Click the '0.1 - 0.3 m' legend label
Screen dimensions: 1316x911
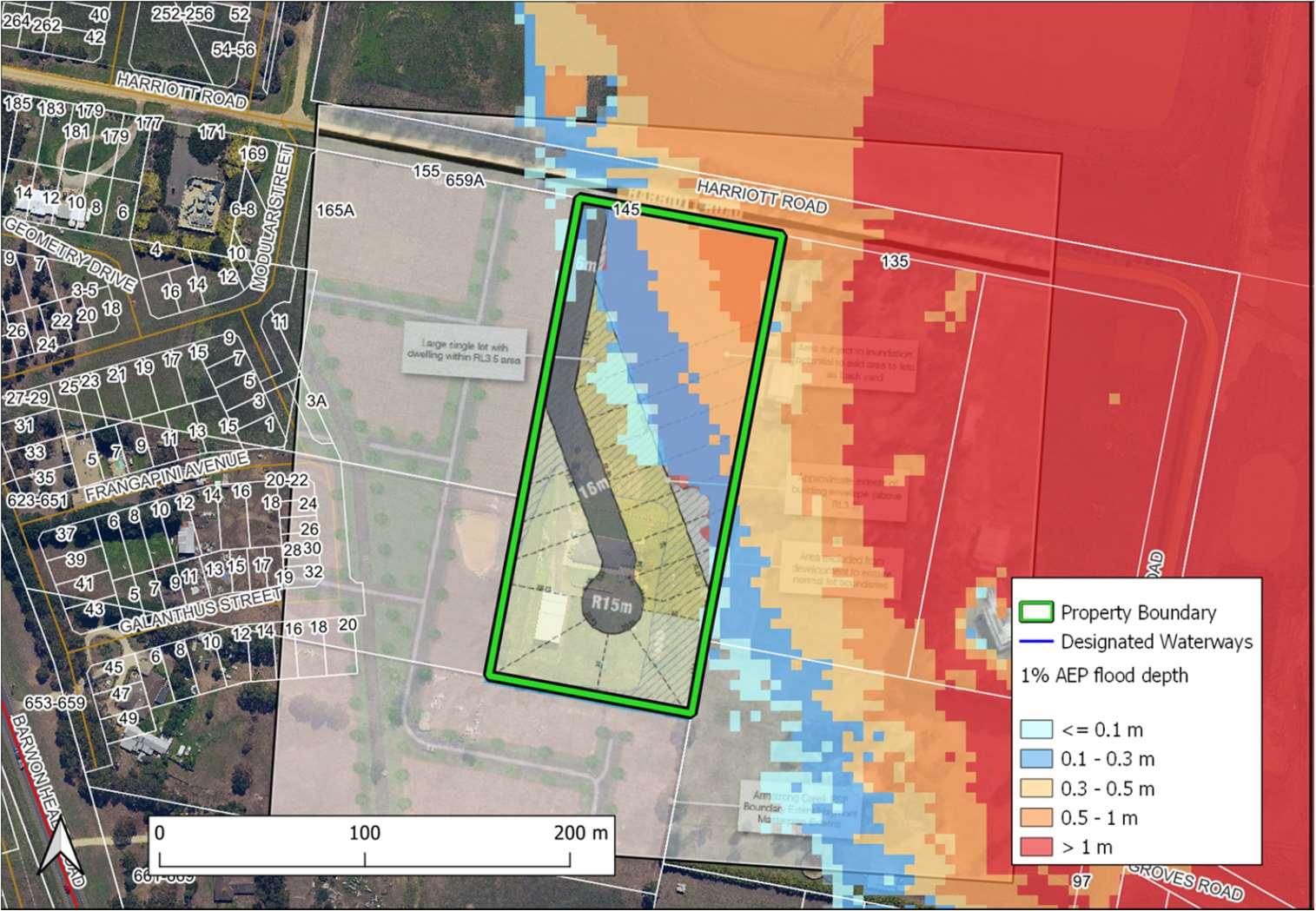click(1108, 760)
